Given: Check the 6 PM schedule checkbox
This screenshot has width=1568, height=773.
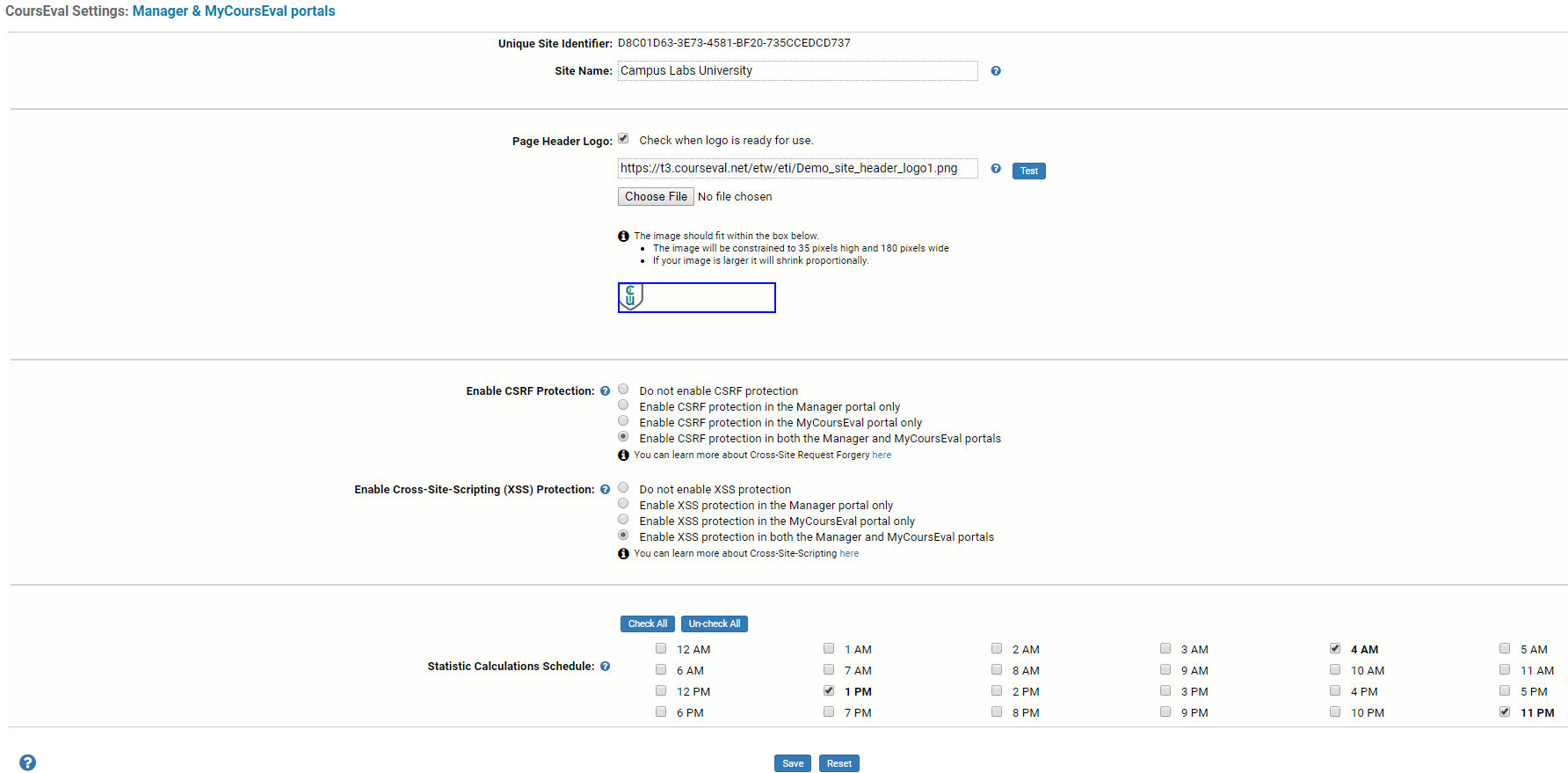Looking at the screenshot, I should tap(661, 712).
